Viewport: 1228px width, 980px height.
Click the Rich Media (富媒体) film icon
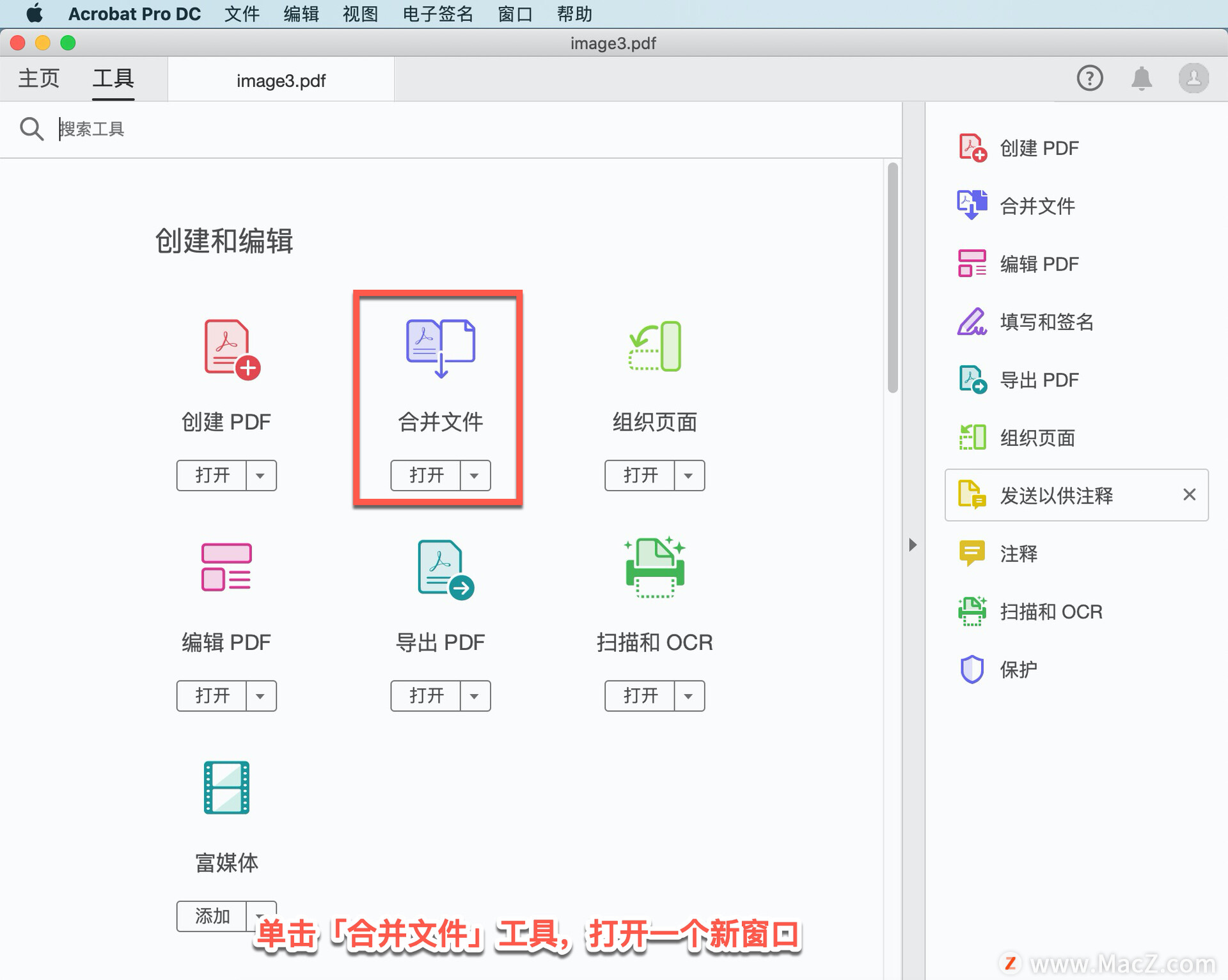pos(226,787)
